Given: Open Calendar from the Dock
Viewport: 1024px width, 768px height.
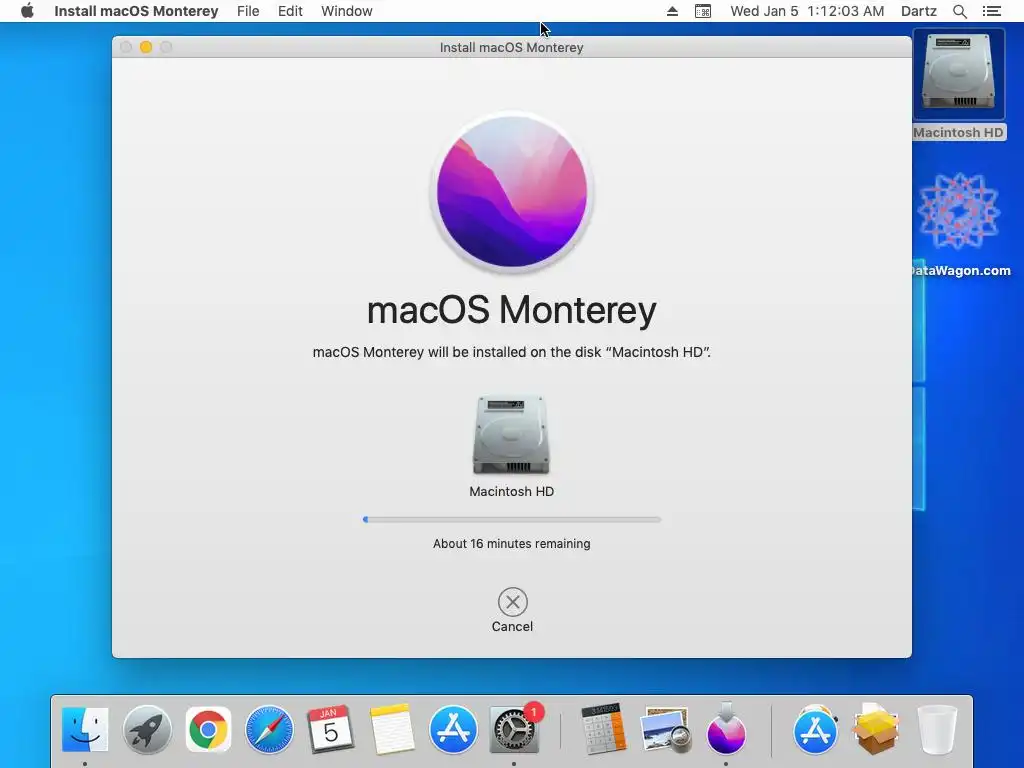Looking at the screenshot, I should click(x=330, y=729).
